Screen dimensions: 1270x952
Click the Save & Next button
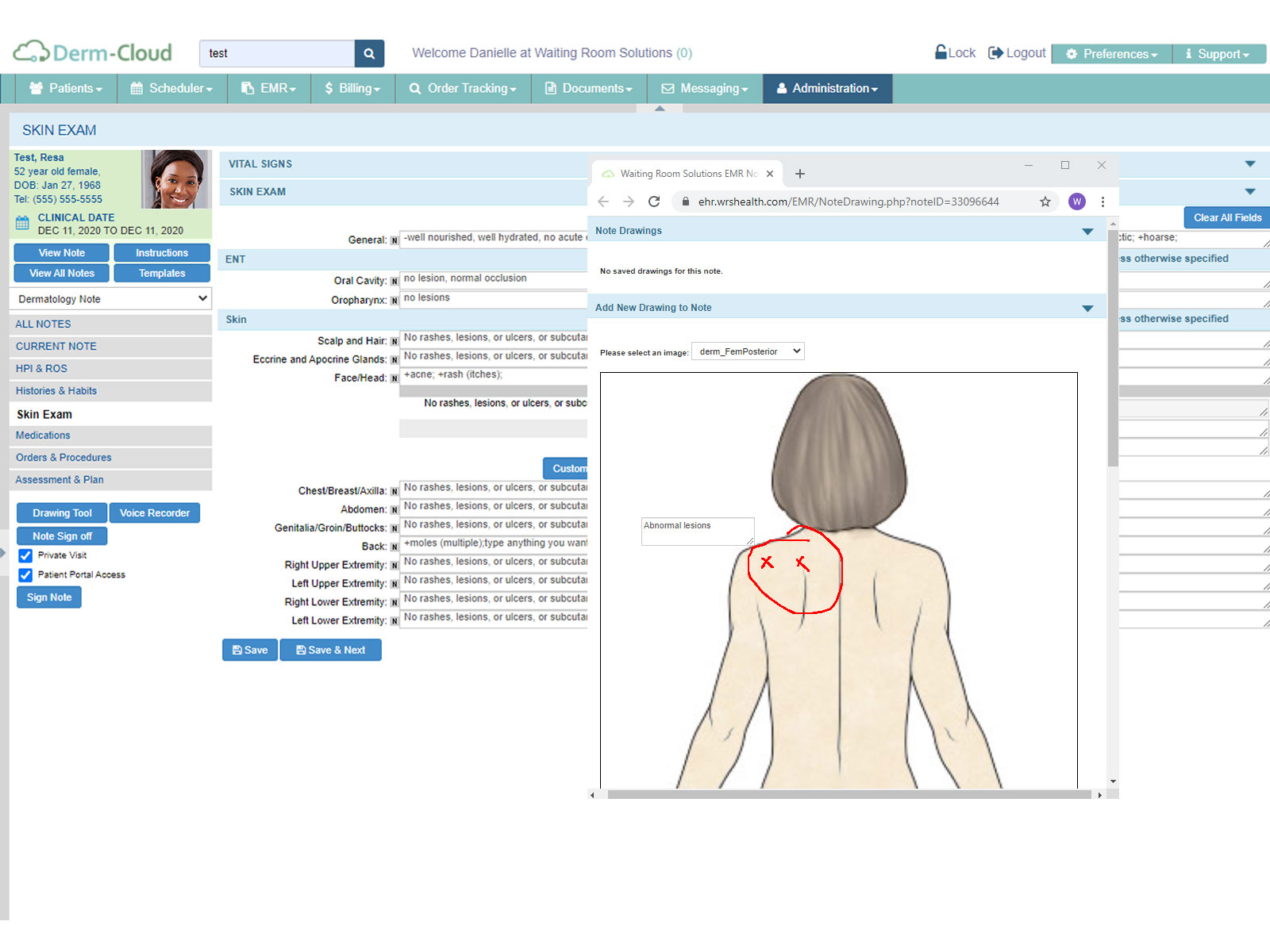tap(330, 650)
